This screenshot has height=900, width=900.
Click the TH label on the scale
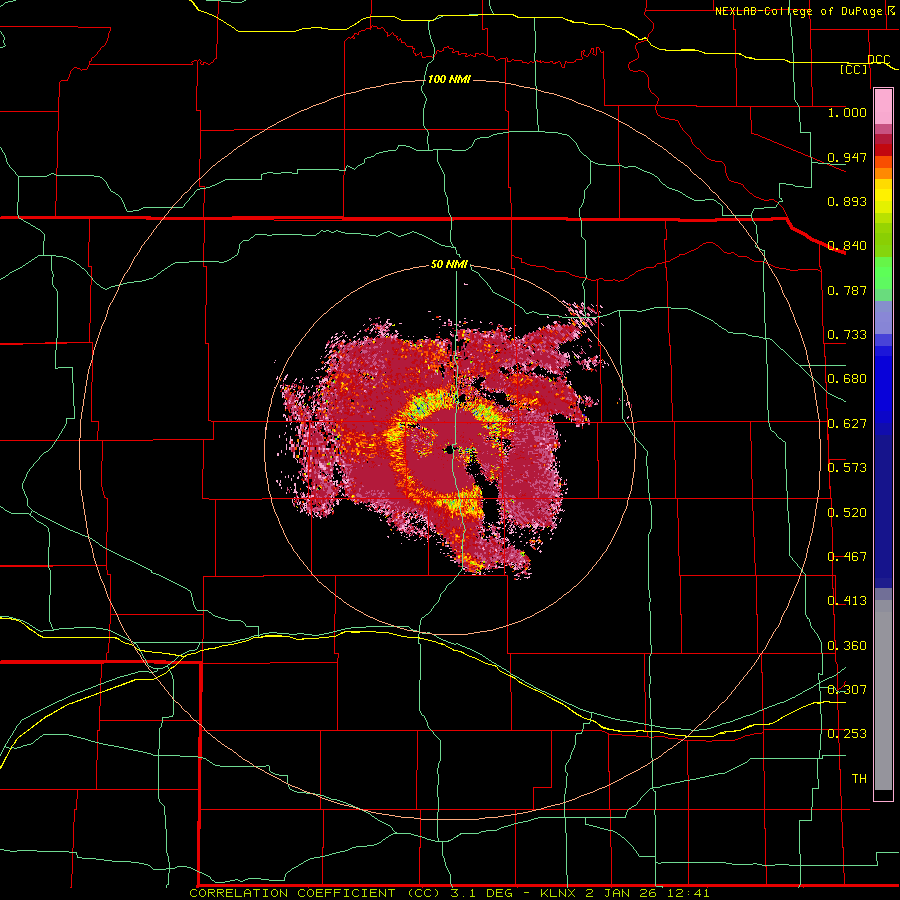point(859,779)
